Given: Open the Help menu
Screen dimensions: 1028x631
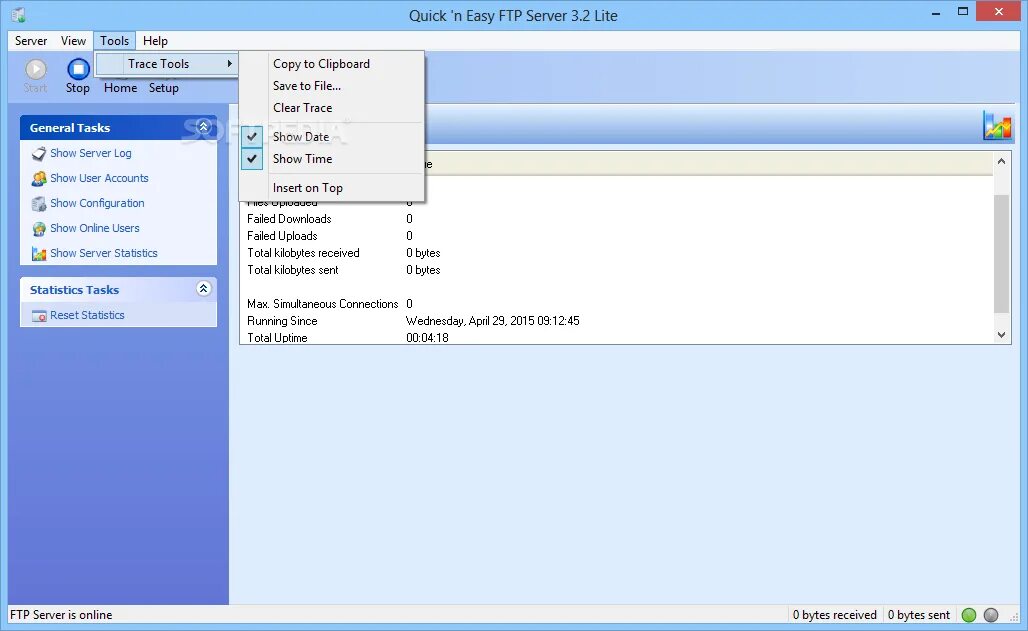Looking at the screenshot, I should pos(155,41).
